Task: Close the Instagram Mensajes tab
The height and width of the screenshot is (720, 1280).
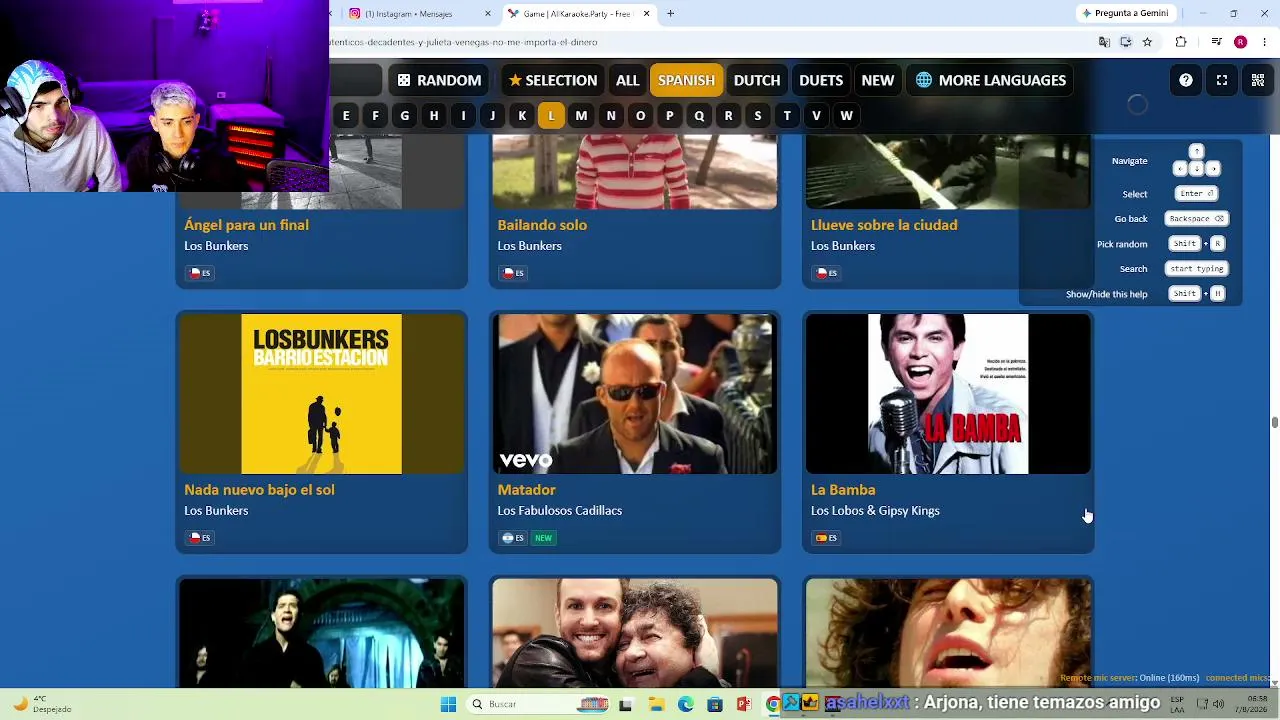Action: coord(488,14)
